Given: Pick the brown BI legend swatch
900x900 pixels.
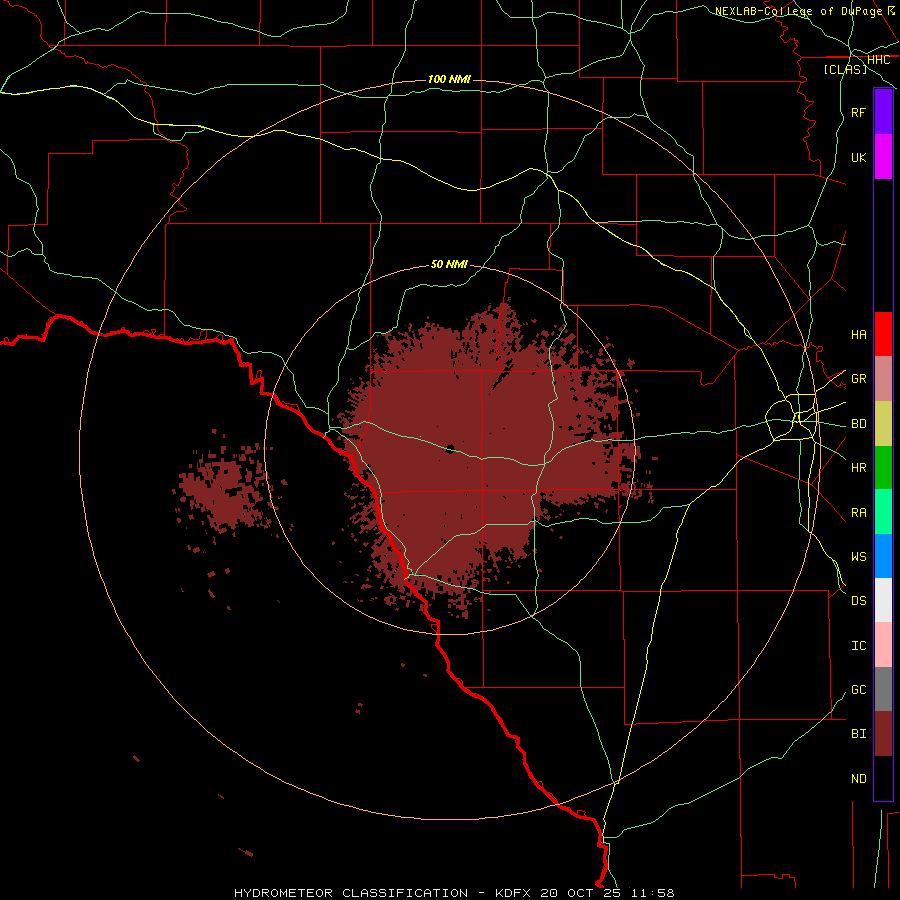Looking at the screenshot, I should tap(883, 734).
